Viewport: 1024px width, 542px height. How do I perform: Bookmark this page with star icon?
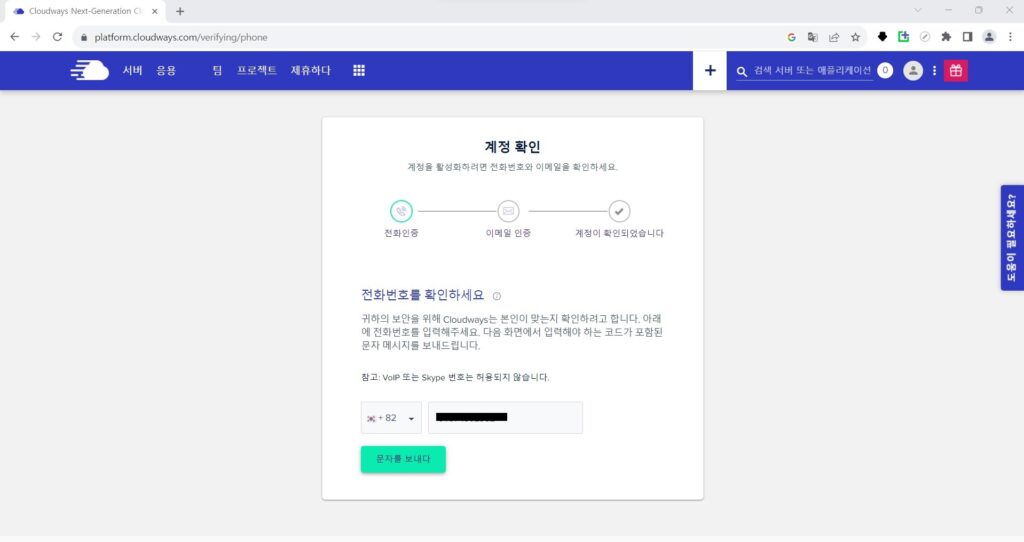point(856,37)
